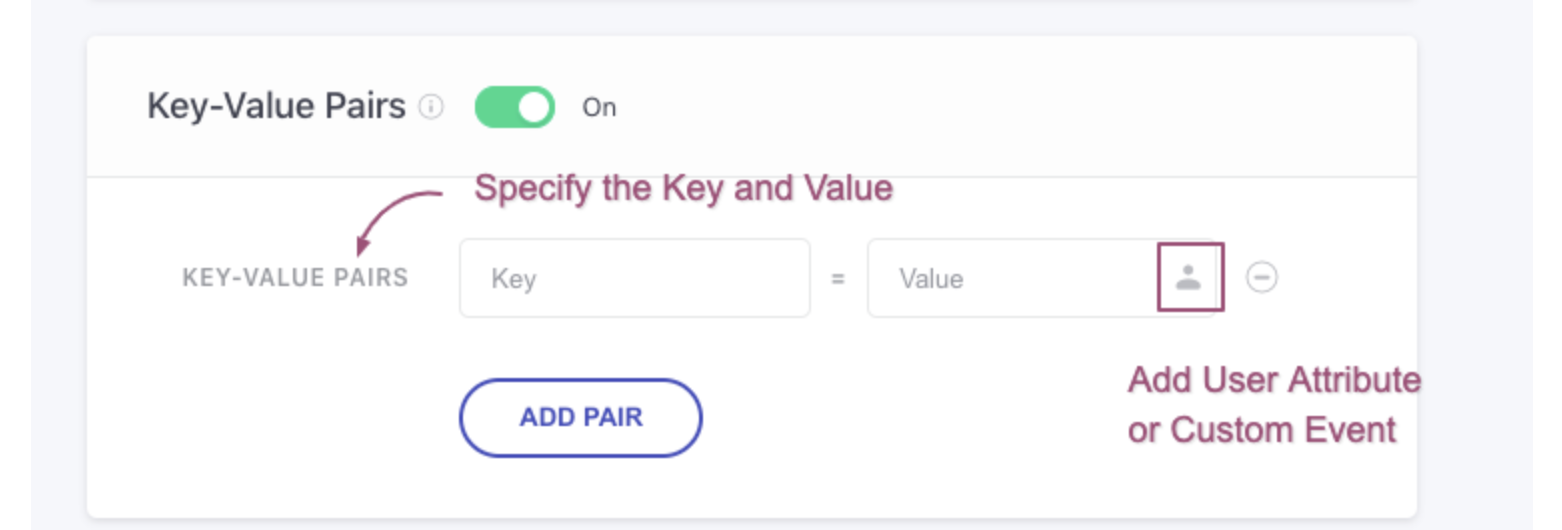Open user attribute picker in Value field

point(1188,277)
